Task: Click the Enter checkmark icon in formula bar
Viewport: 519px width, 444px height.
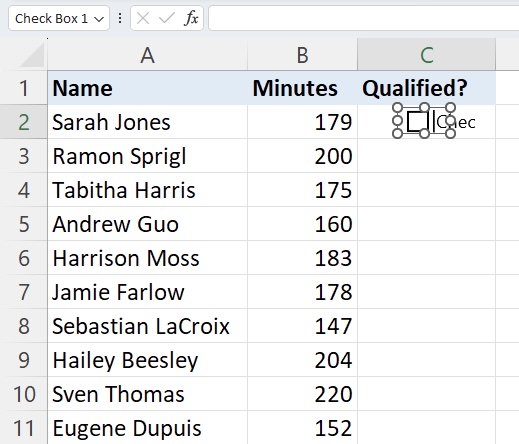Action: [x=167, y=18]
